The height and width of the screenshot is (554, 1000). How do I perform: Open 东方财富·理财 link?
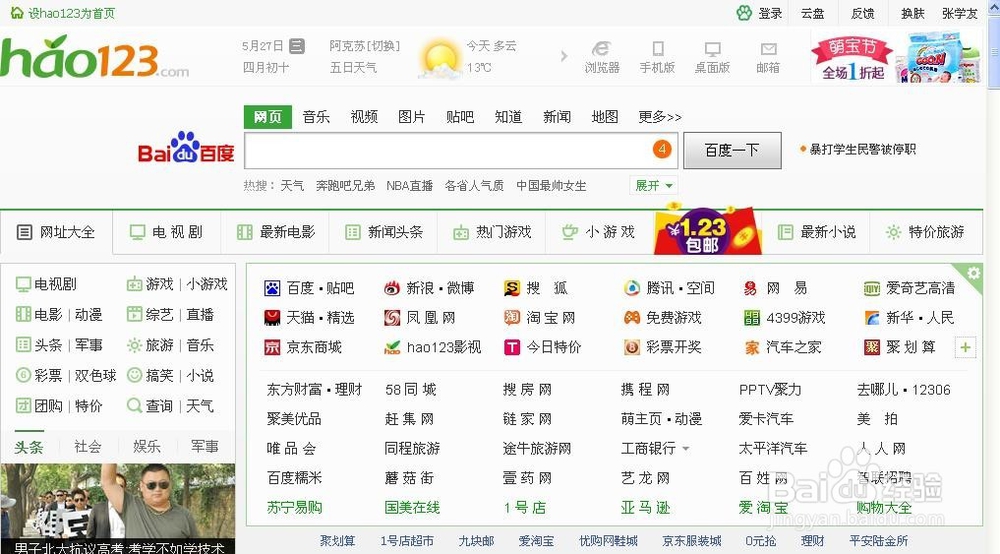coord(314,390)
